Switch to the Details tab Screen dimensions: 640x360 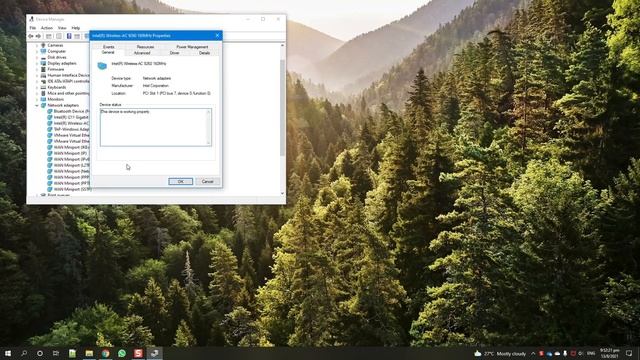coord(204,53)
